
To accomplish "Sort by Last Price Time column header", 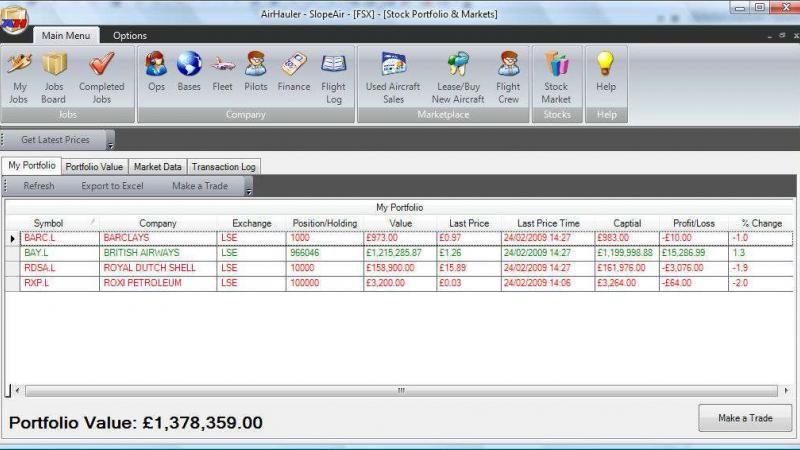I will tap(548, 223).
